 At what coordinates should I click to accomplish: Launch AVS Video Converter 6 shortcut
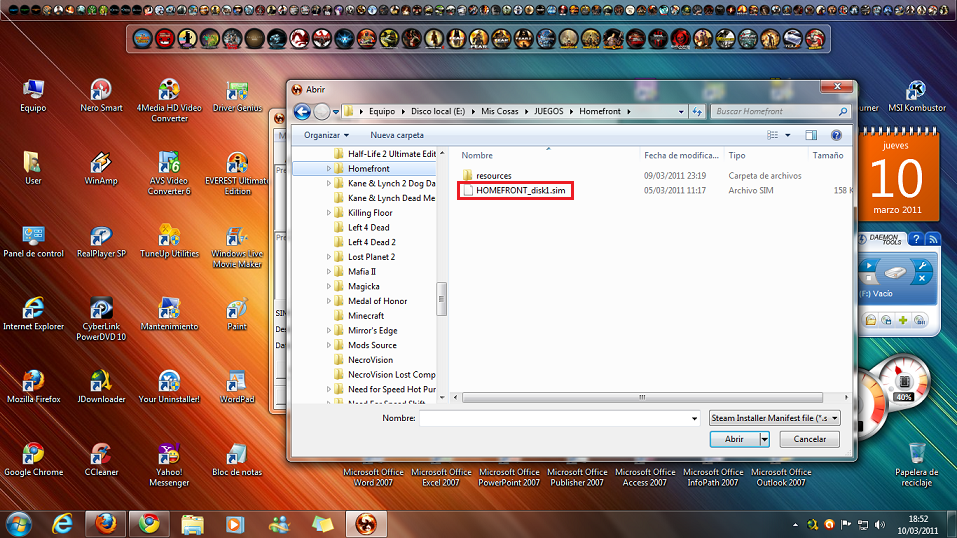[x=169, y=173]
